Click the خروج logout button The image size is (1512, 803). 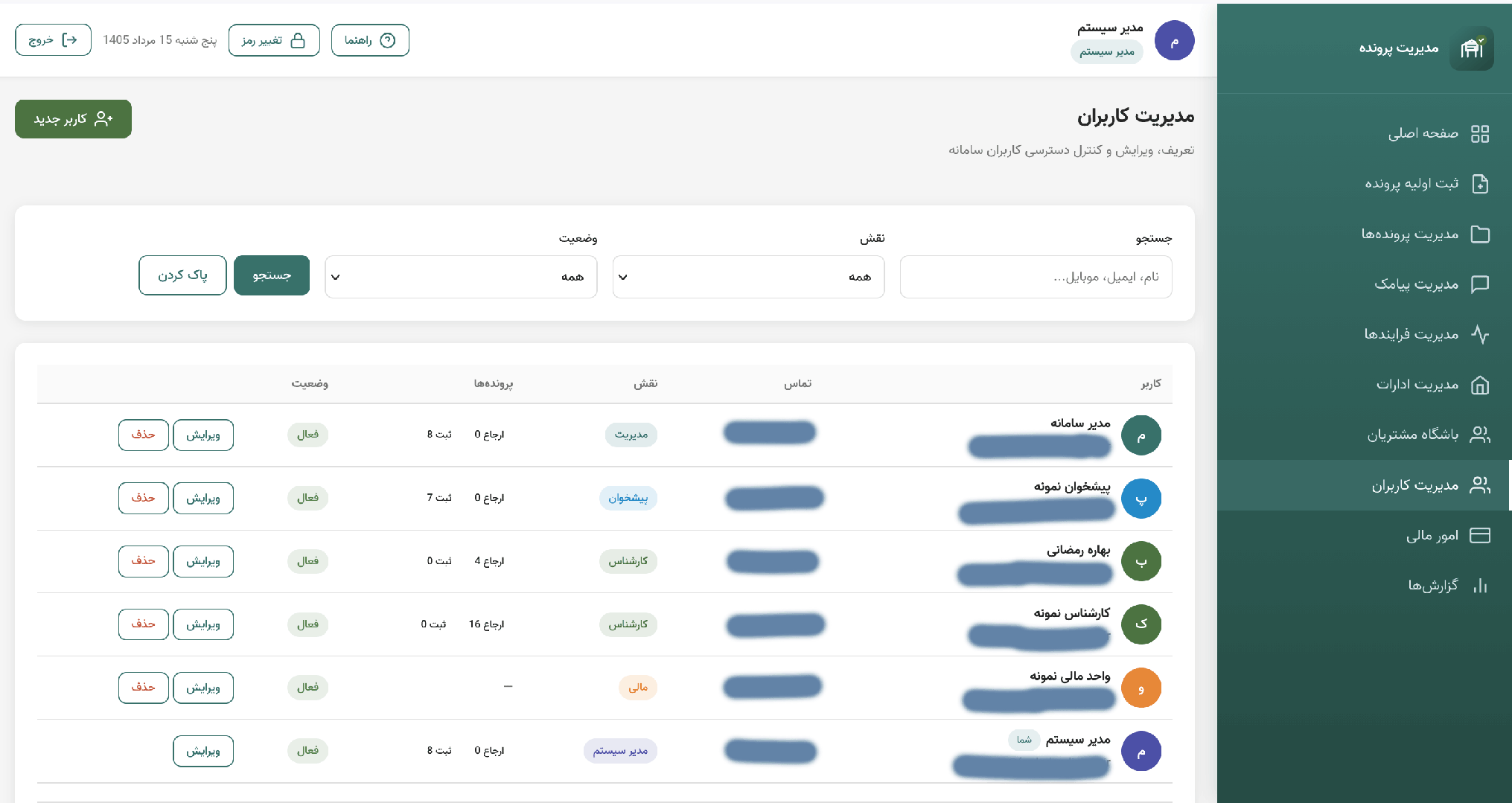53,40
